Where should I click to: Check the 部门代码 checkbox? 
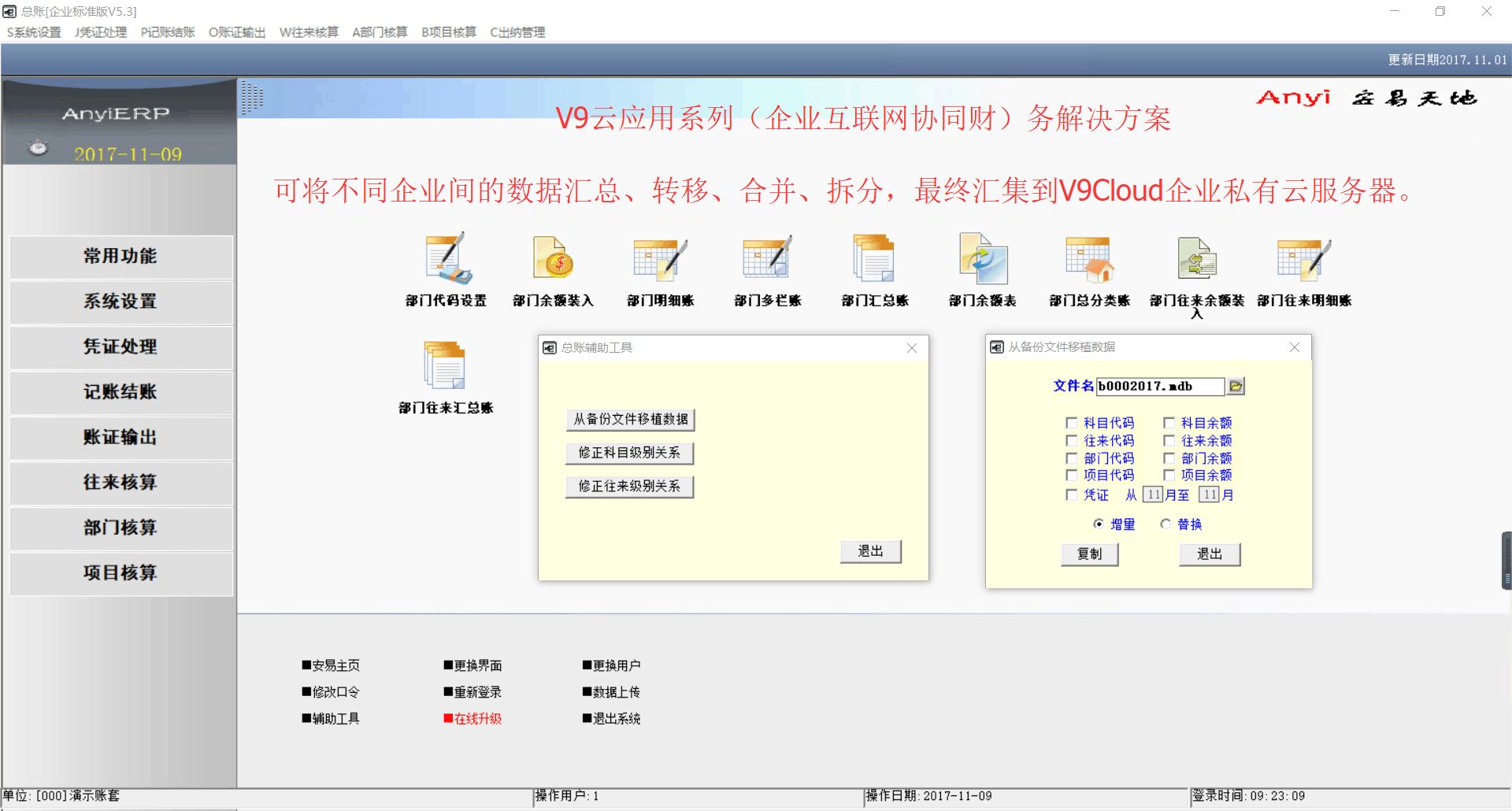[1072, 458]
